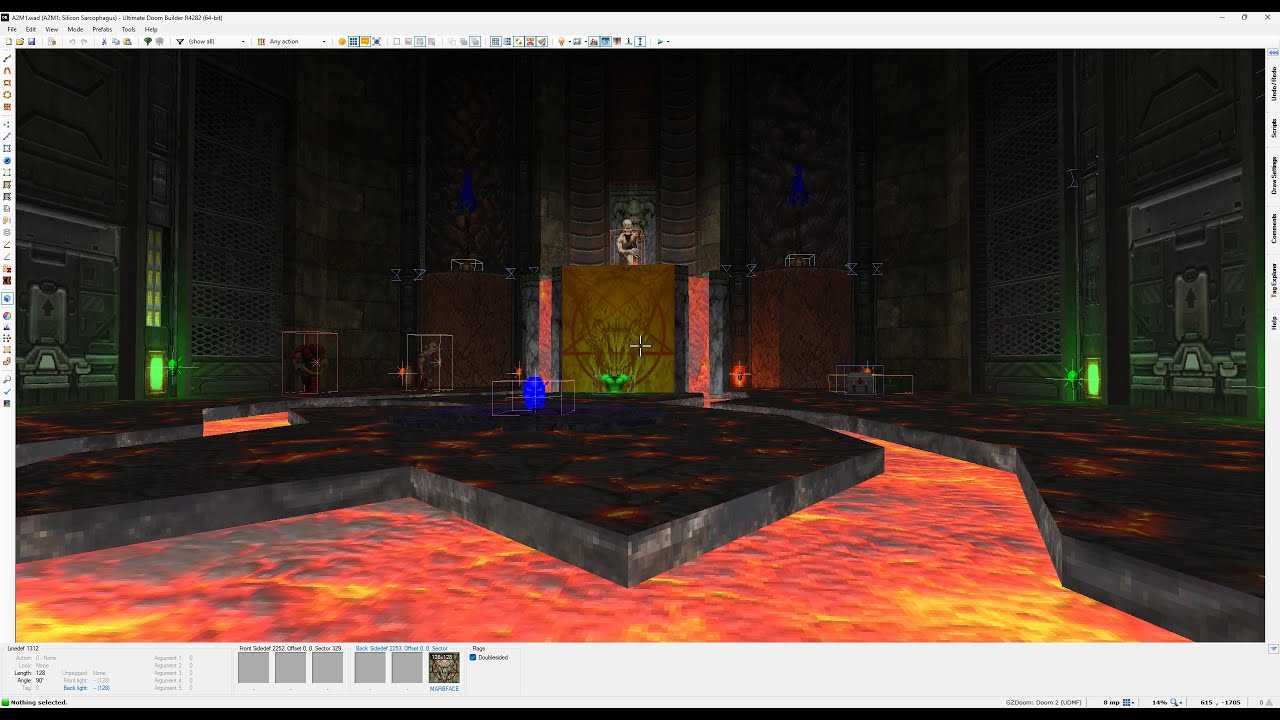This screenshot has width=1280, height=720.
Task: Open the Help menu in menu bar
Action: [x=151, y=29]
